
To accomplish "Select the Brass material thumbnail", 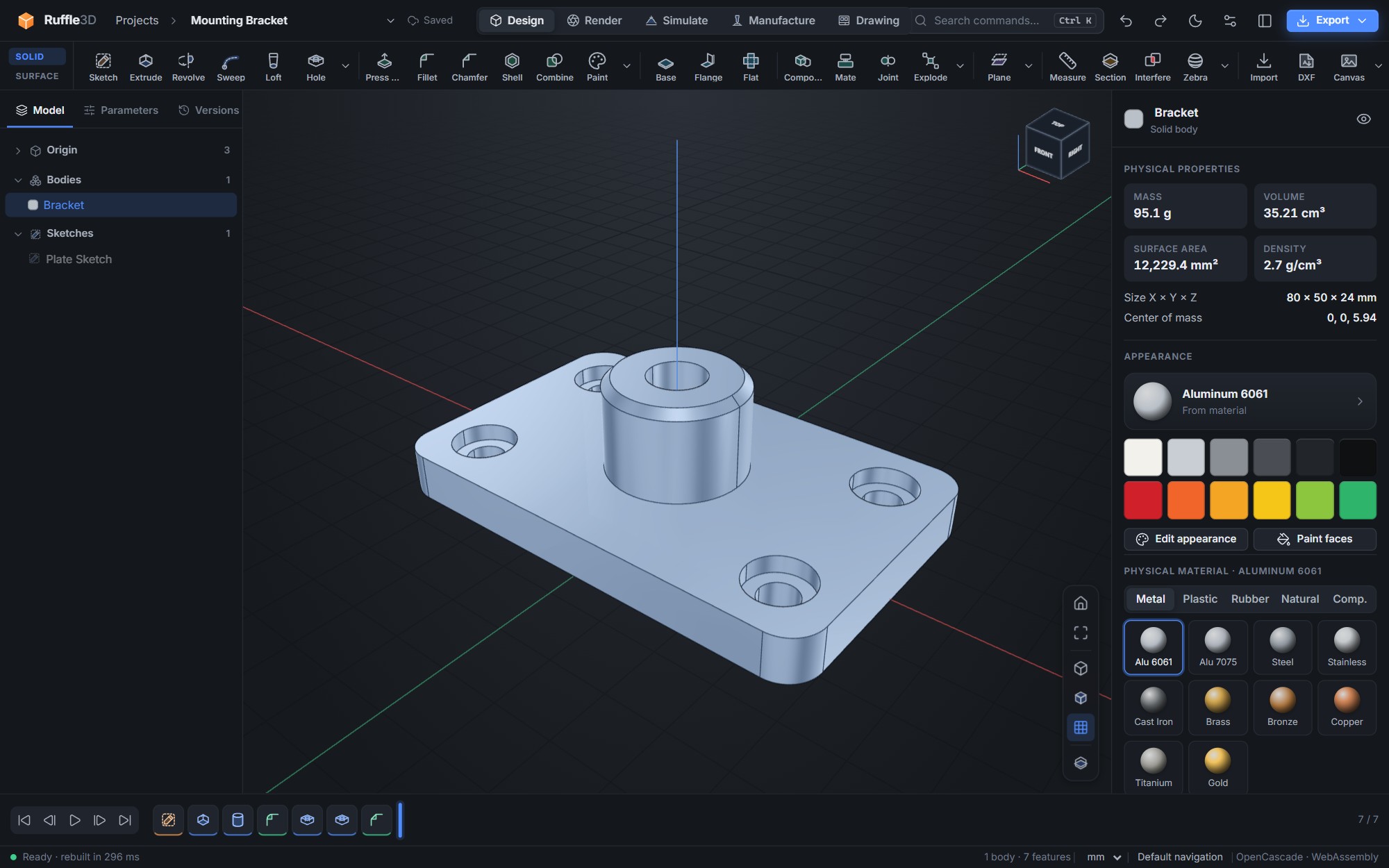I will point(1217,707).
